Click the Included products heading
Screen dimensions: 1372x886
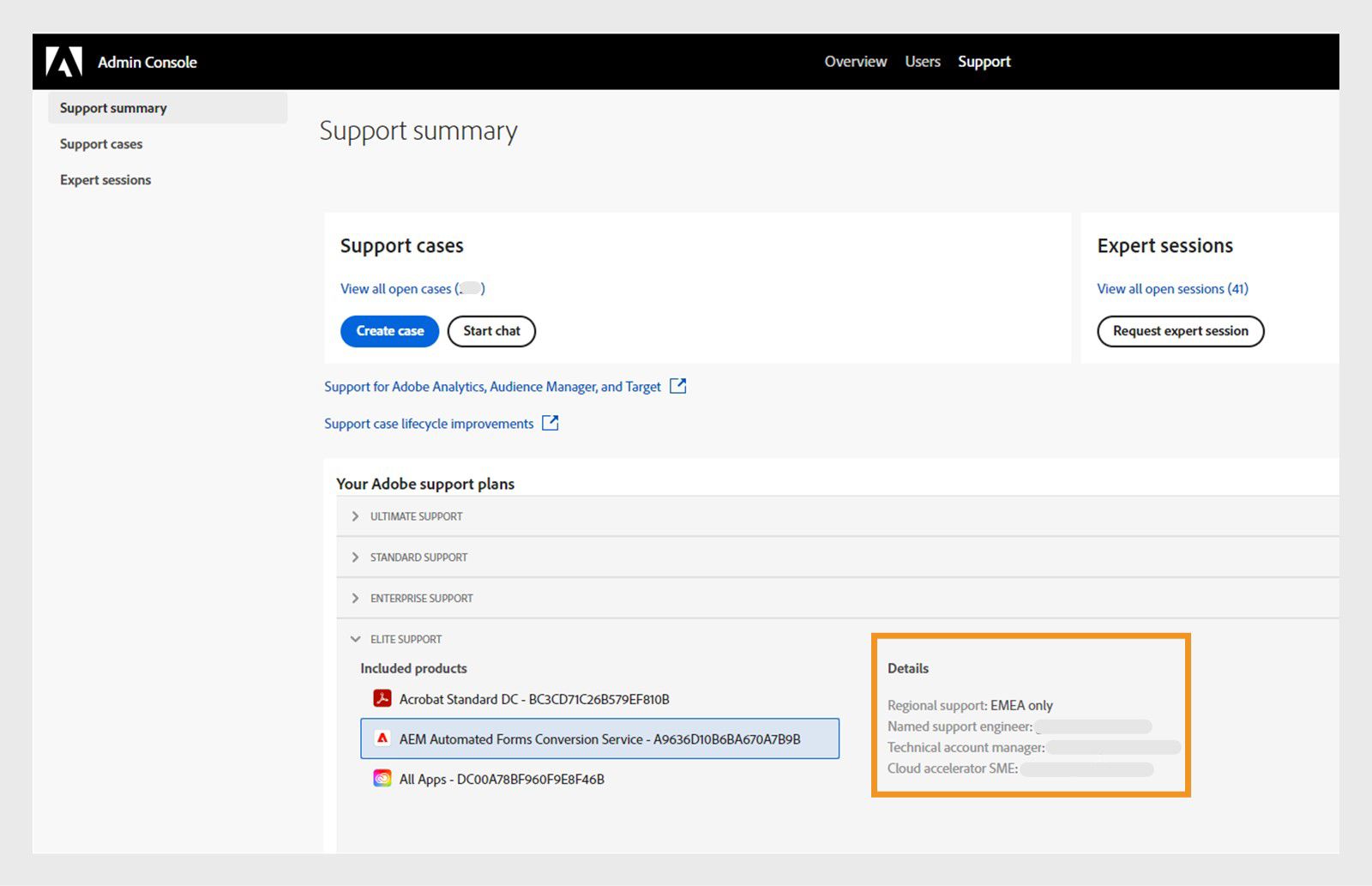coord(413,668)
